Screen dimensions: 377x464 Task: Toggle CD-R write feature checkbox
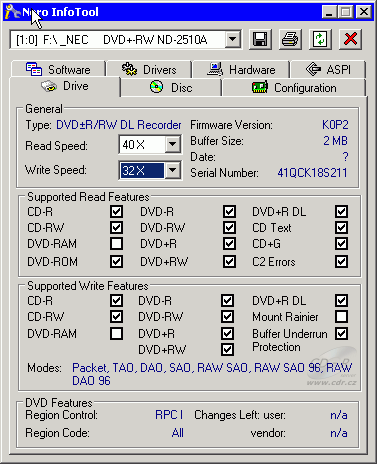116,301
